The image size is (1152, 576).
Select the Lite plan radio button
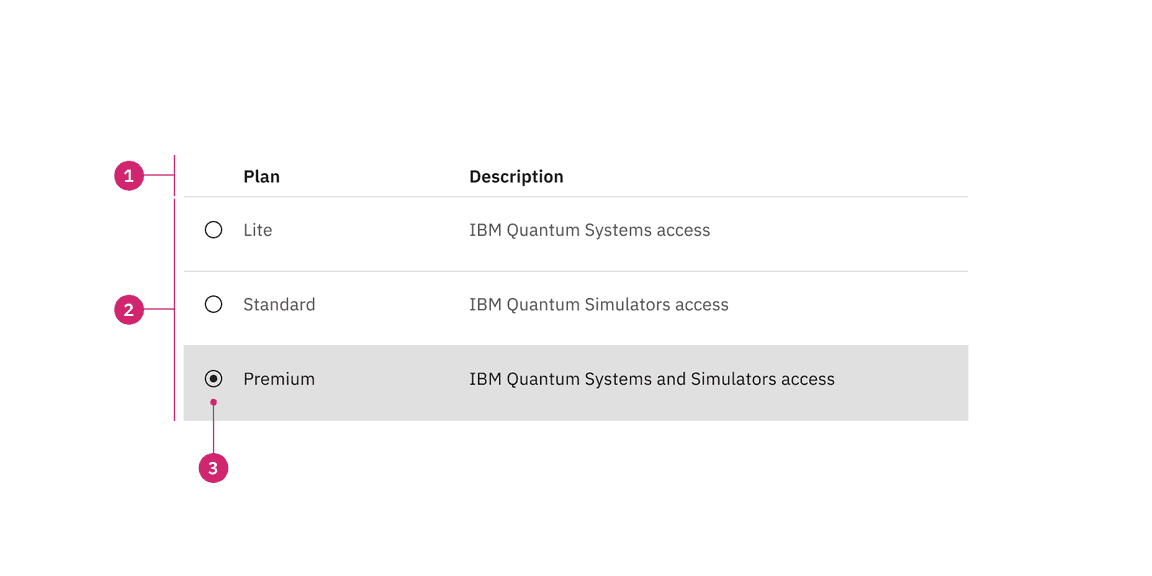[x=213, y=229]
